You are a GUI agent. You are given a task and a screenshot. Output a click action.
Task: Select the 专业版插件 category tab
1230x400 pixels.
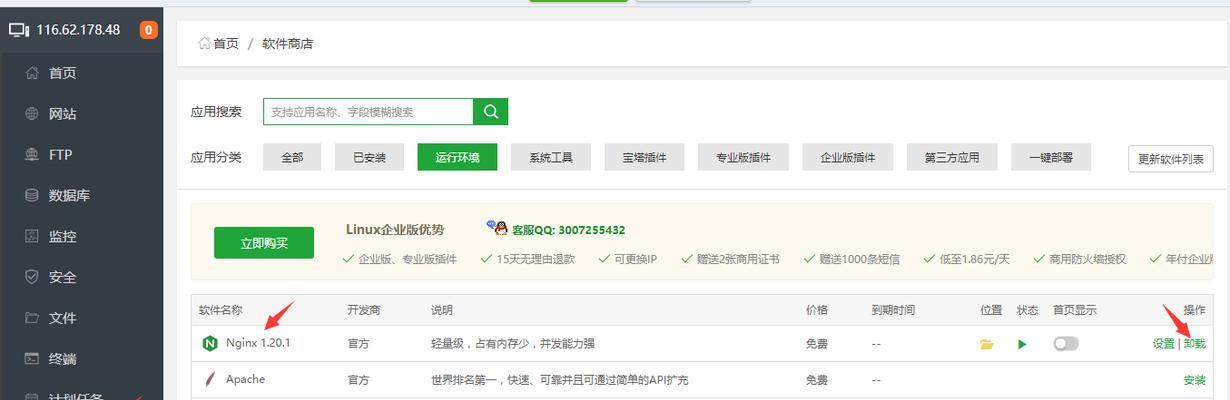tap(743, 157)
